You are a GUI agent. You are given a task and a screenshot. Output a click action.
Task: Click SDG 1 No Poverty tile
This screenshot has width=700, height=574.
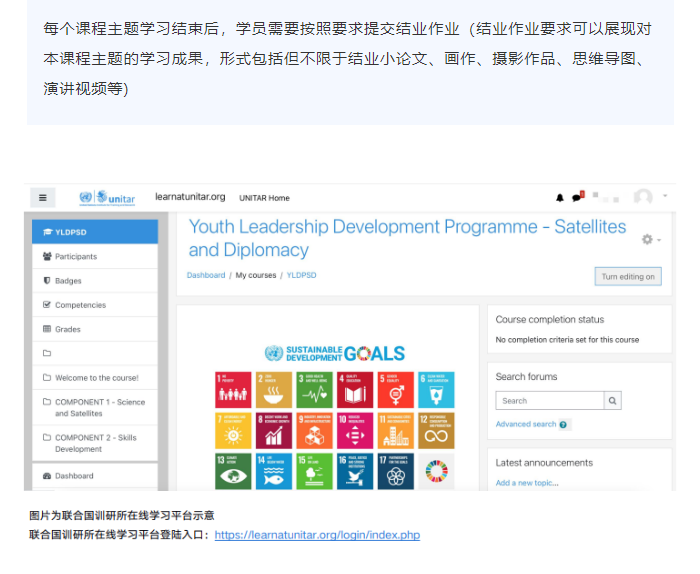click(x=233, y=390)
